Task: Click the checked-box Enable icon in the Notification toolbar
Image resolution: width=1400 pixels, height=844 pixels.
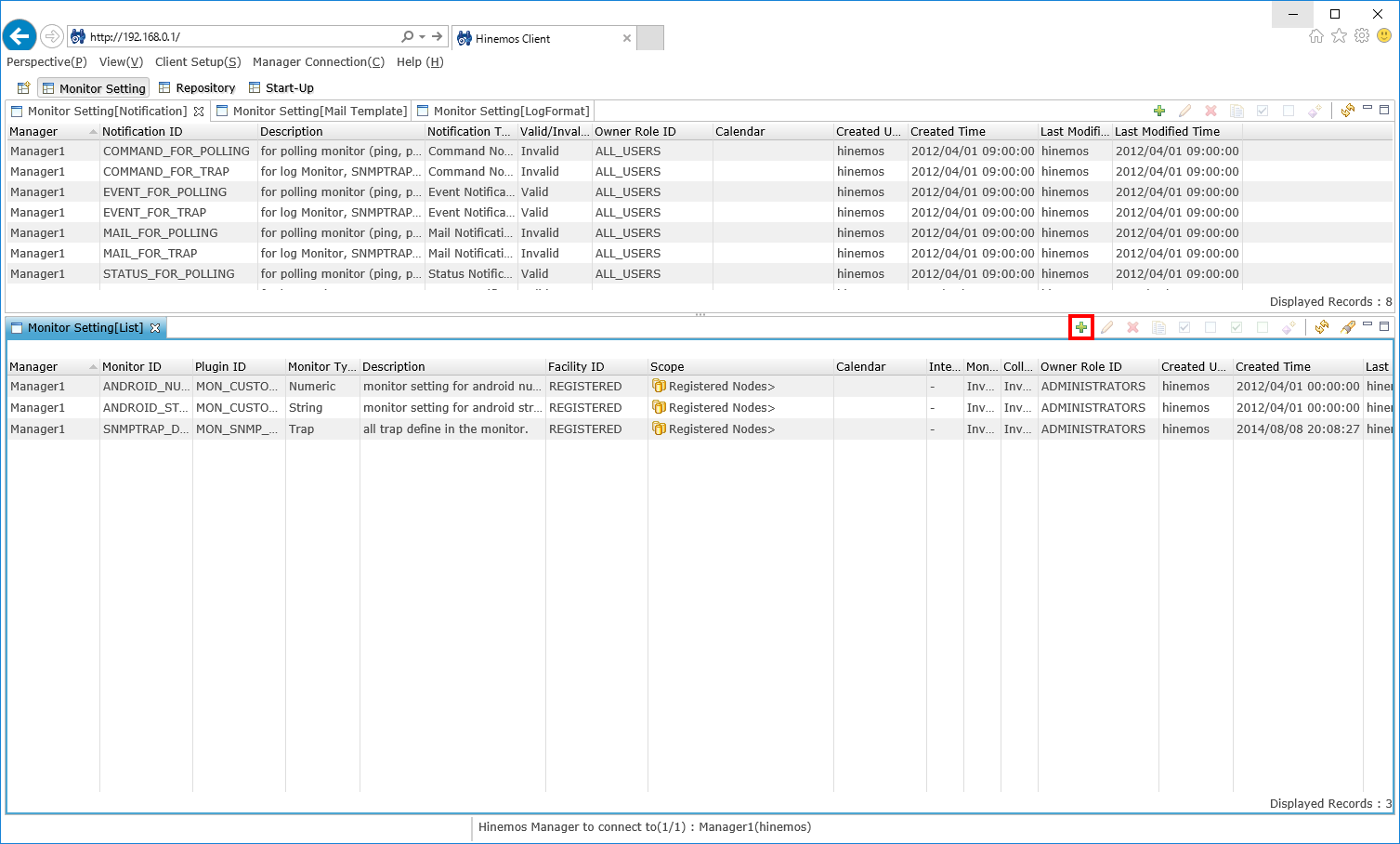Action: [1263, 111]
